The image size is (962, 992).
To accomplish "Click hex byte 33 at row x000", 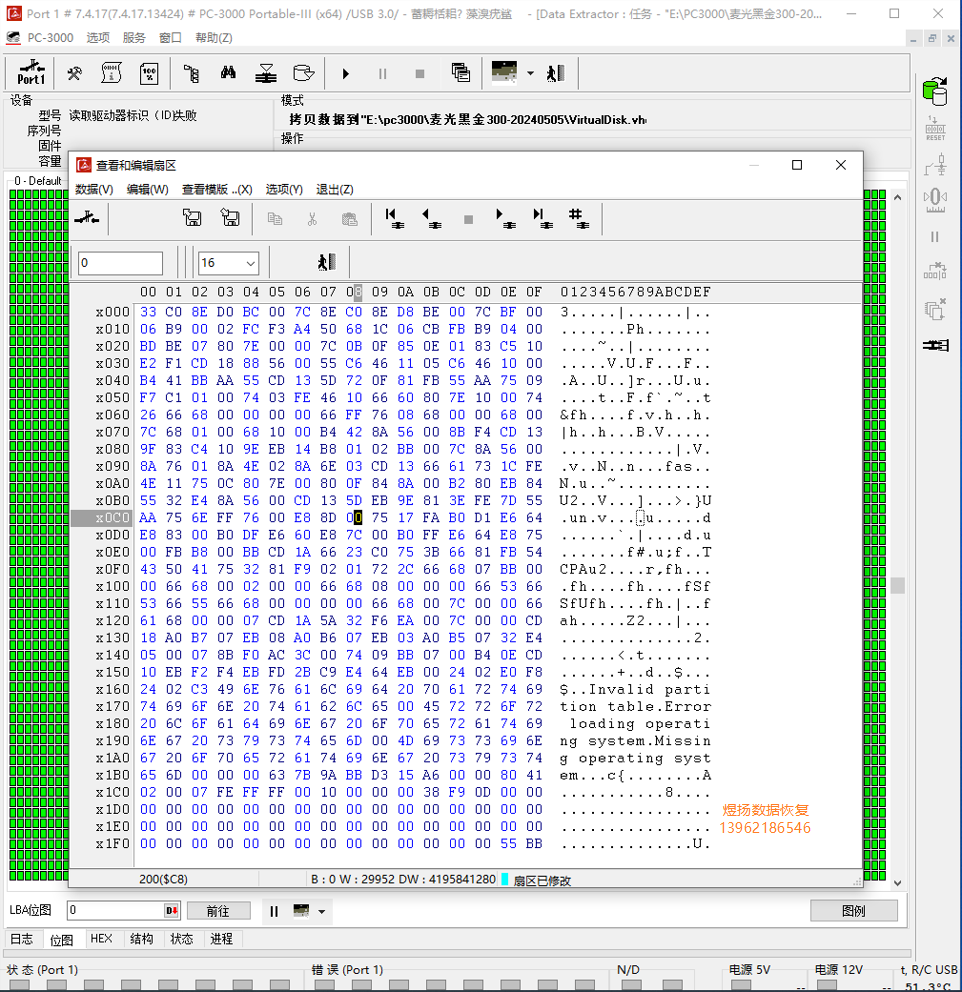I will [148, 312].
